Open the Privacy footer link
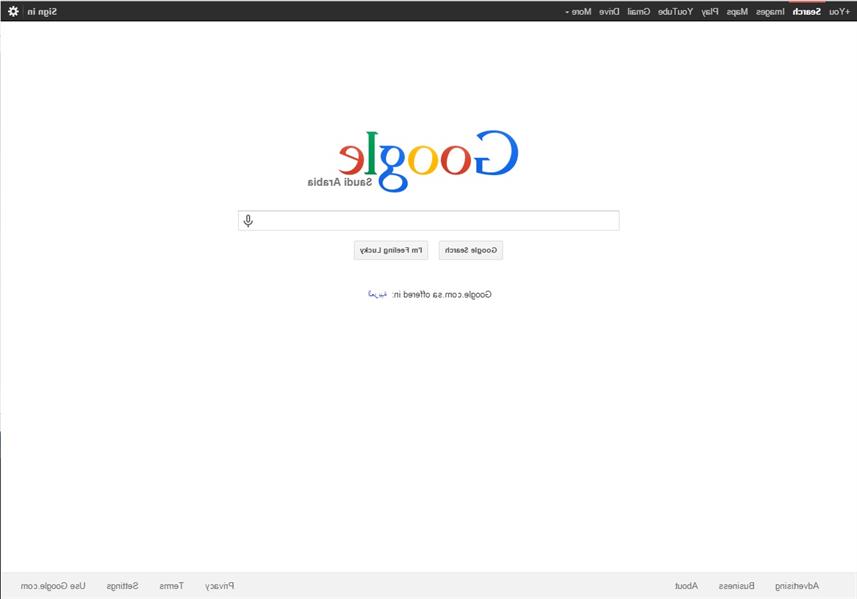 (x=219, y=586)
